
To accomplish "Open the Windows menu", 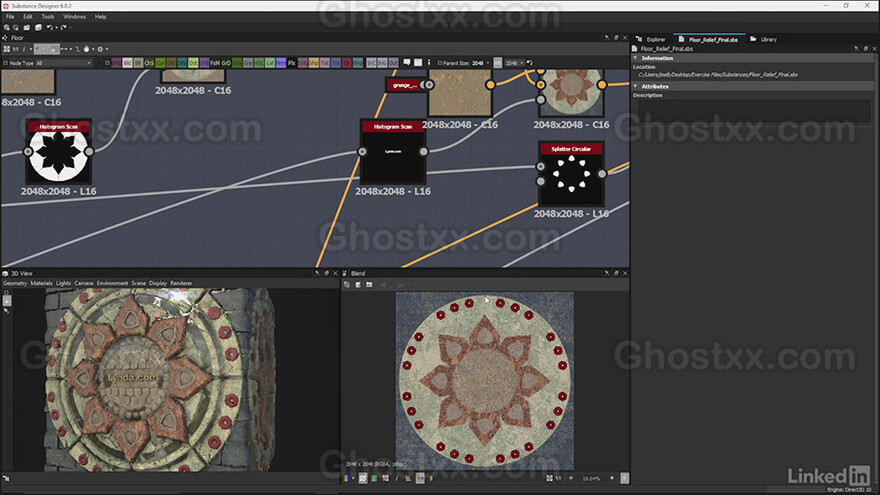I will (x=74, y=17).
